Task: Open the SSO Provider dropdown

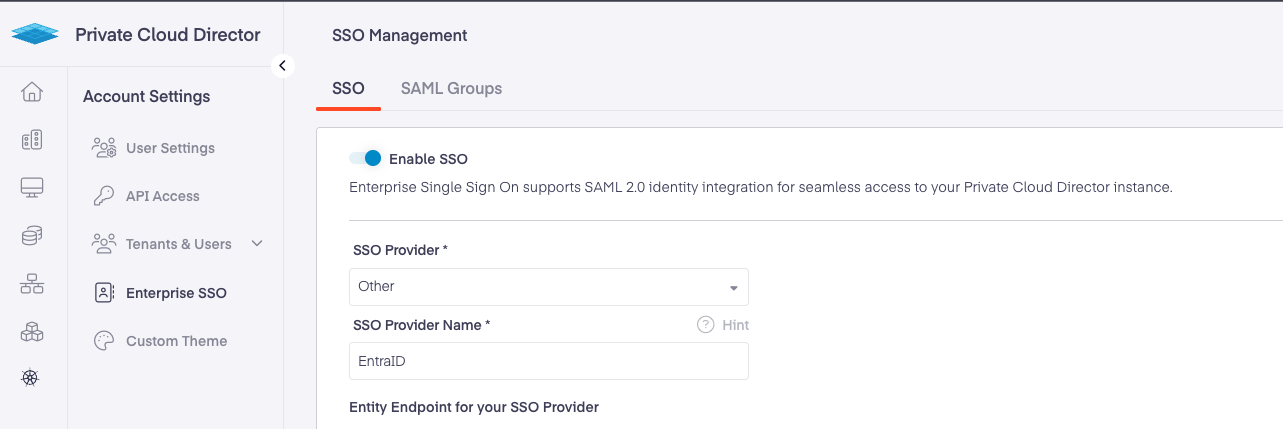Action: pyautogui.click(x=549, y=287)
